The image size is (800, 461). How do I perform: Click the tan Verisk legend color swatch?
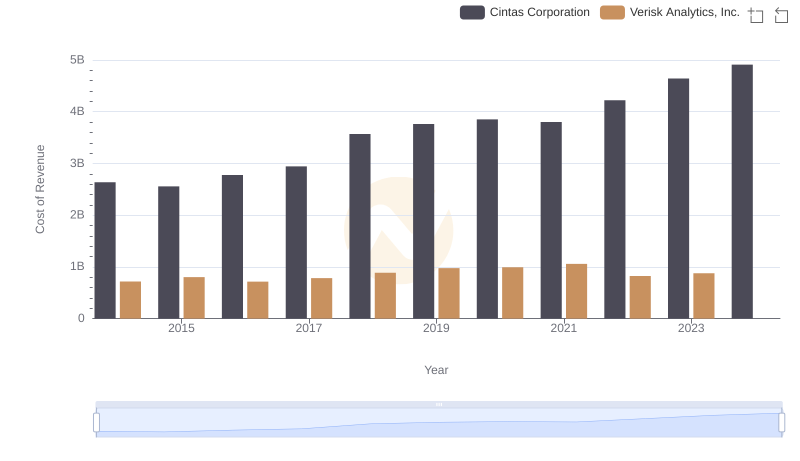pos(612,12)
